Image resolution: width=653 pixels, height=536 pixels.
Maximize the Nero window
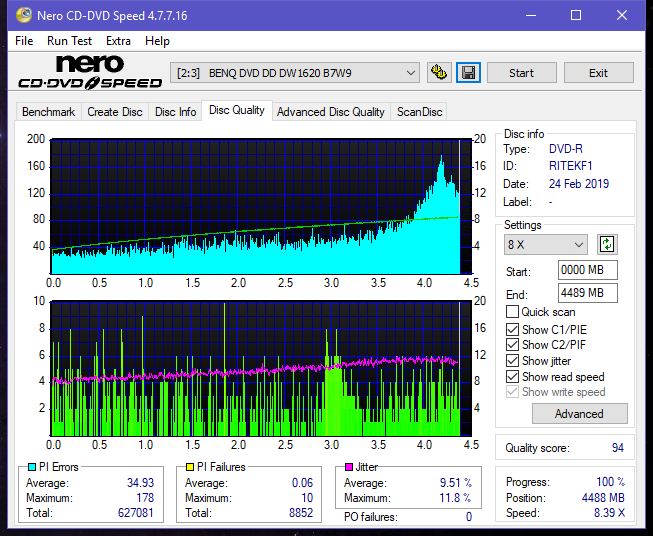coord(576,15)
